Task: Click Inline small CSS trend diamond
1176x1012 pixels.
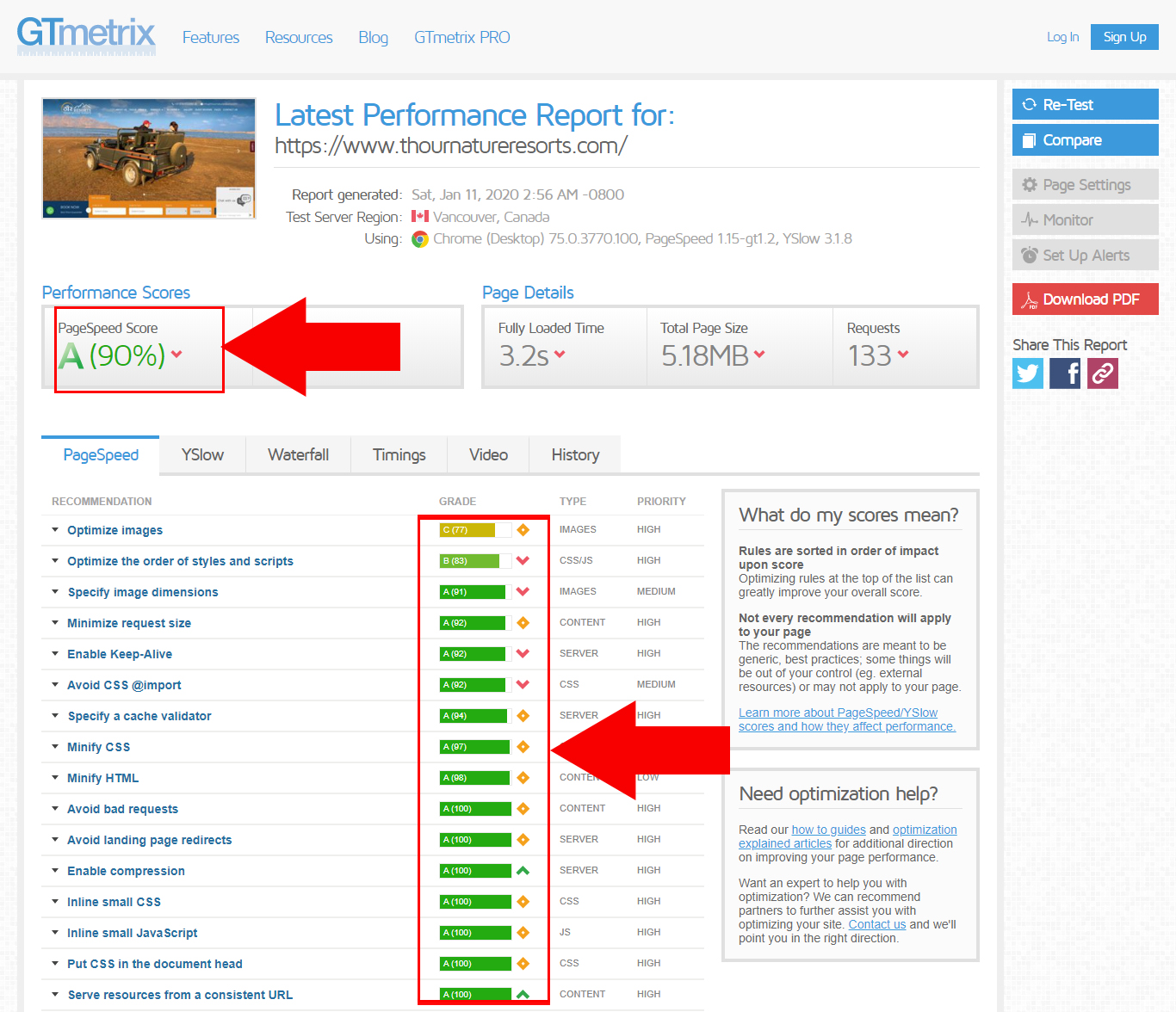Action: tap(523, 902)
